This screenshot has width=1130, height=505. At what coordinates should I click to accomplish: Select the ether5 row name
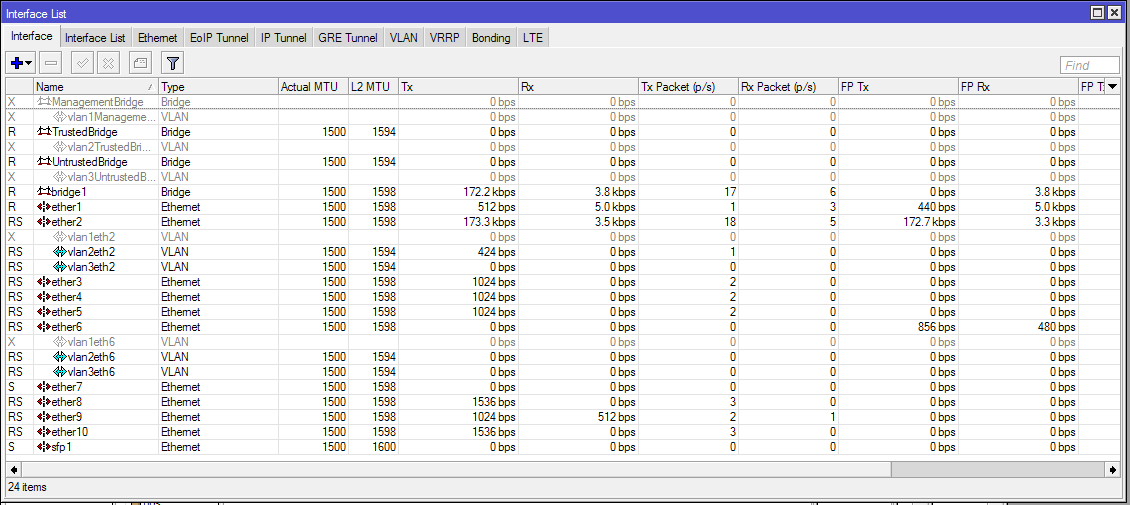click(x=66, y=312)
